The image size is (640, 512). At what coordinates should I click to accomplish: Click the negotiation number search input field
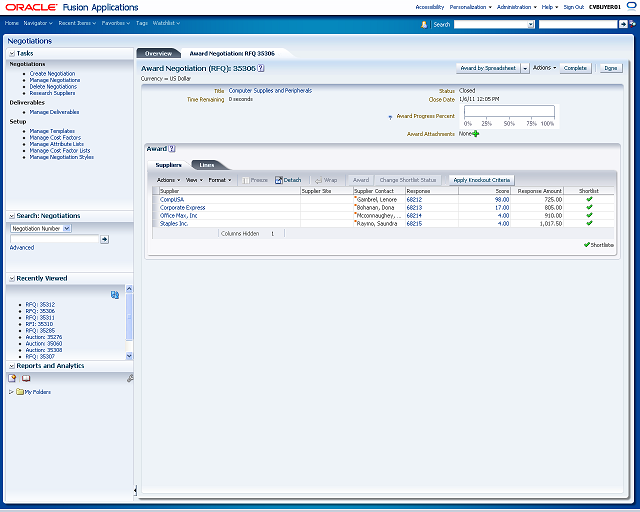click(54, 239)
